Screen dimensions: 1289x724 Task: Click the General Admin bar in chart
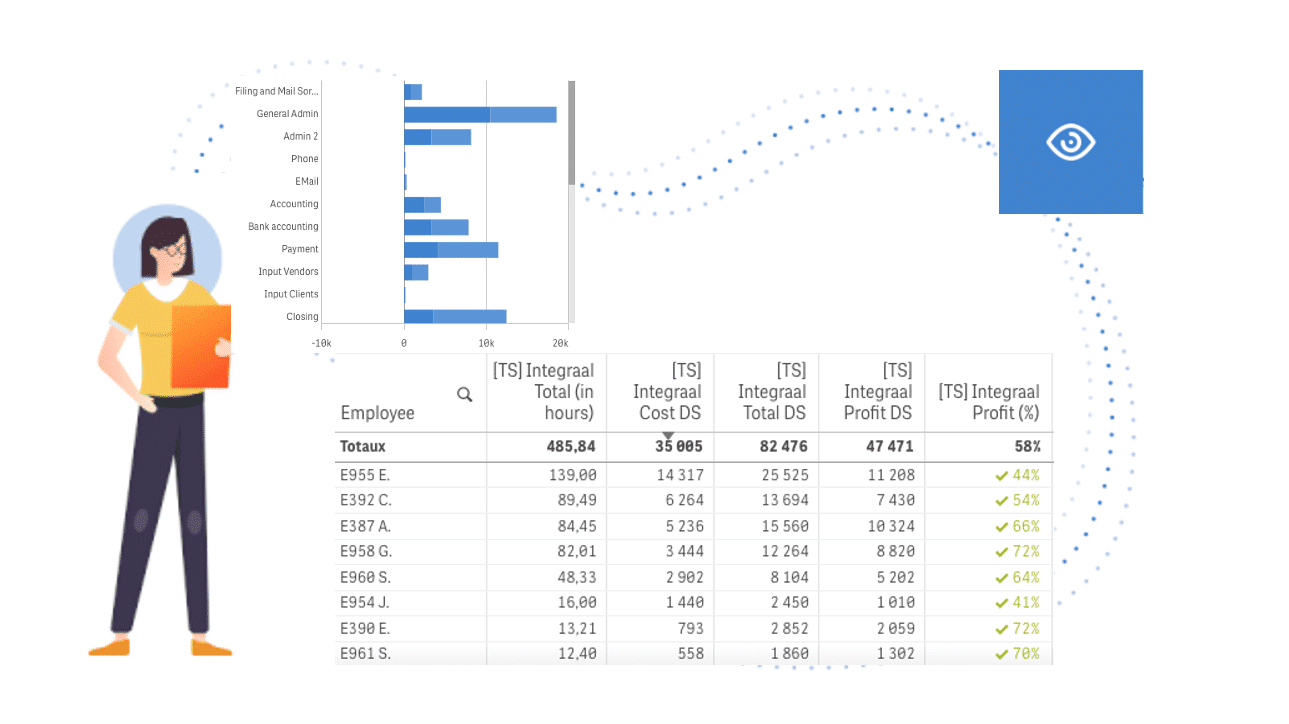coord(480,115)
